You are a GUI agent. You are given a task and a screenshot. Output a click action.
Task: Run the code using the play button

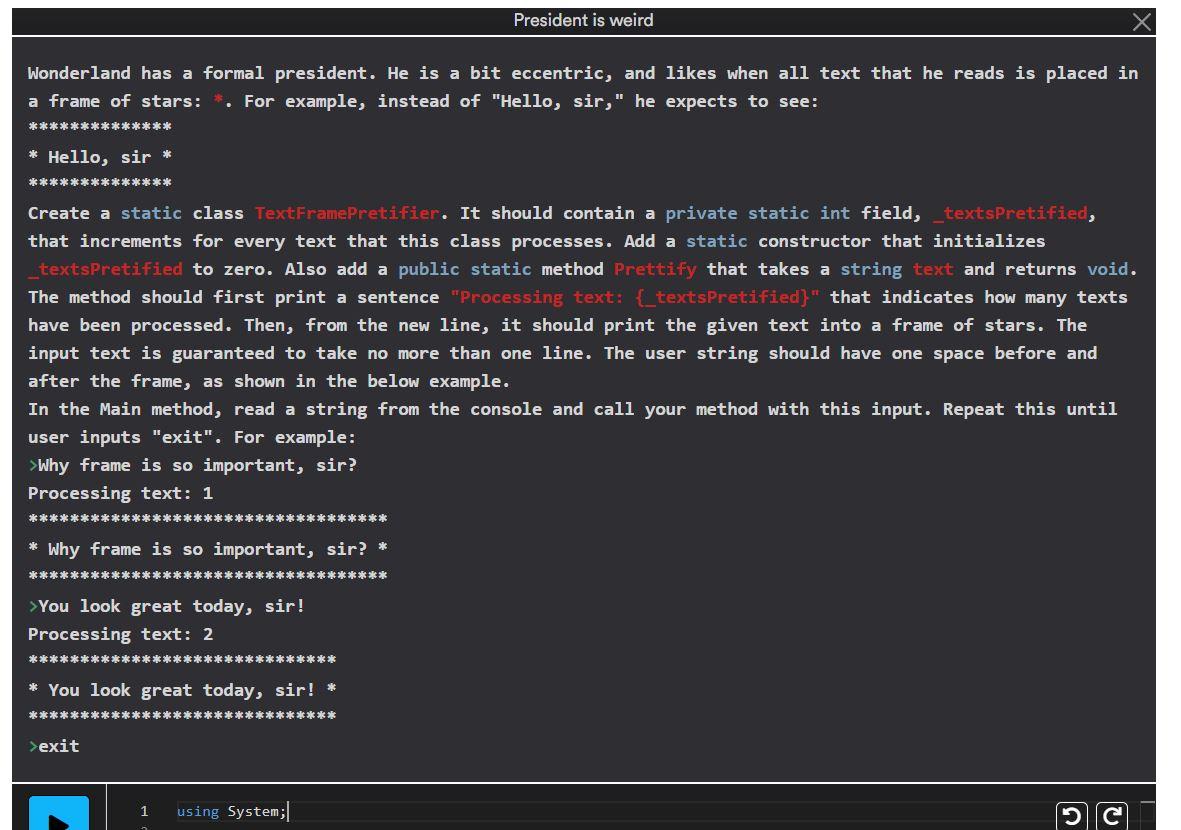[x=57, y=818]
